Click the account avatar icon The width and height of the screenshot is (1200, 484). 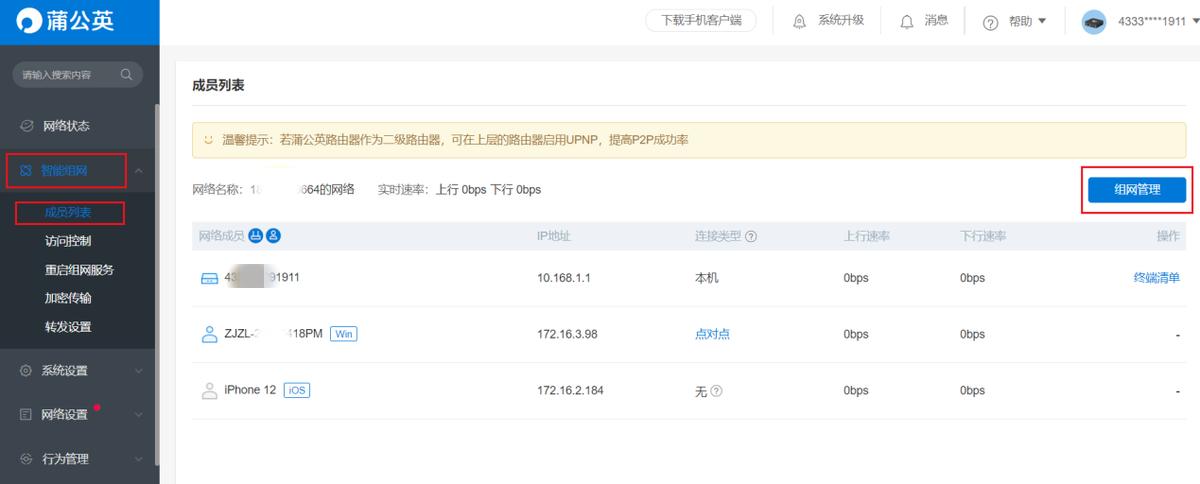[1093, 22]
